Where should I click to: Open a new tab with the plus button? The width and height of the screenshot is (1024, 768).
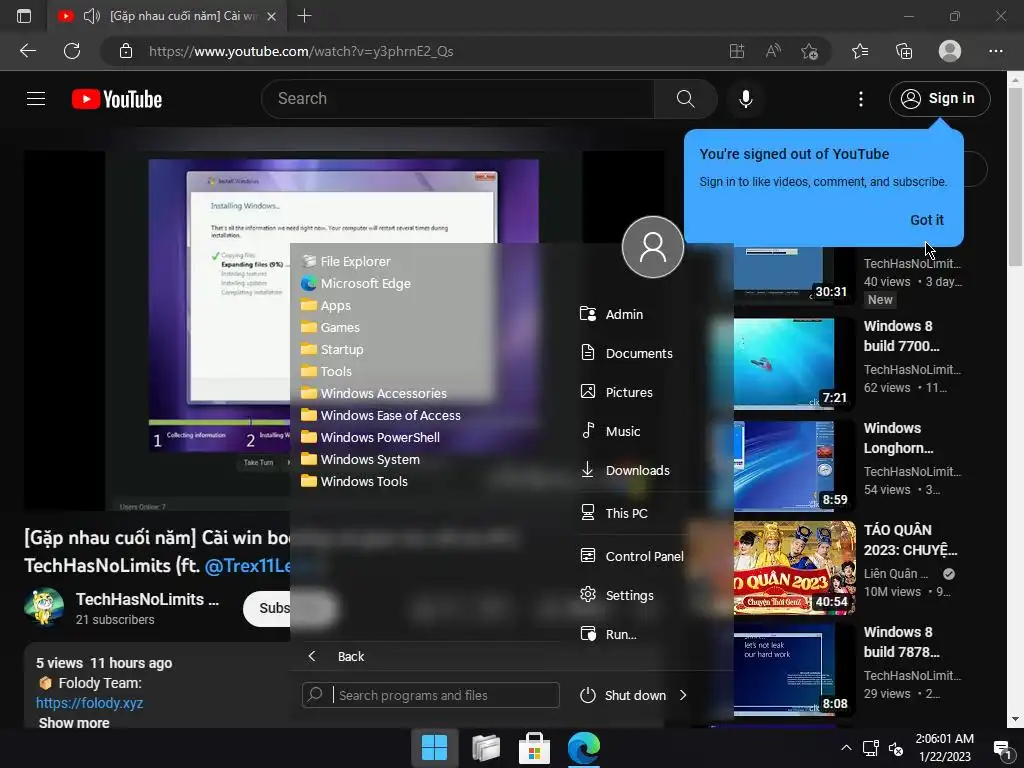tap(304, 16)
